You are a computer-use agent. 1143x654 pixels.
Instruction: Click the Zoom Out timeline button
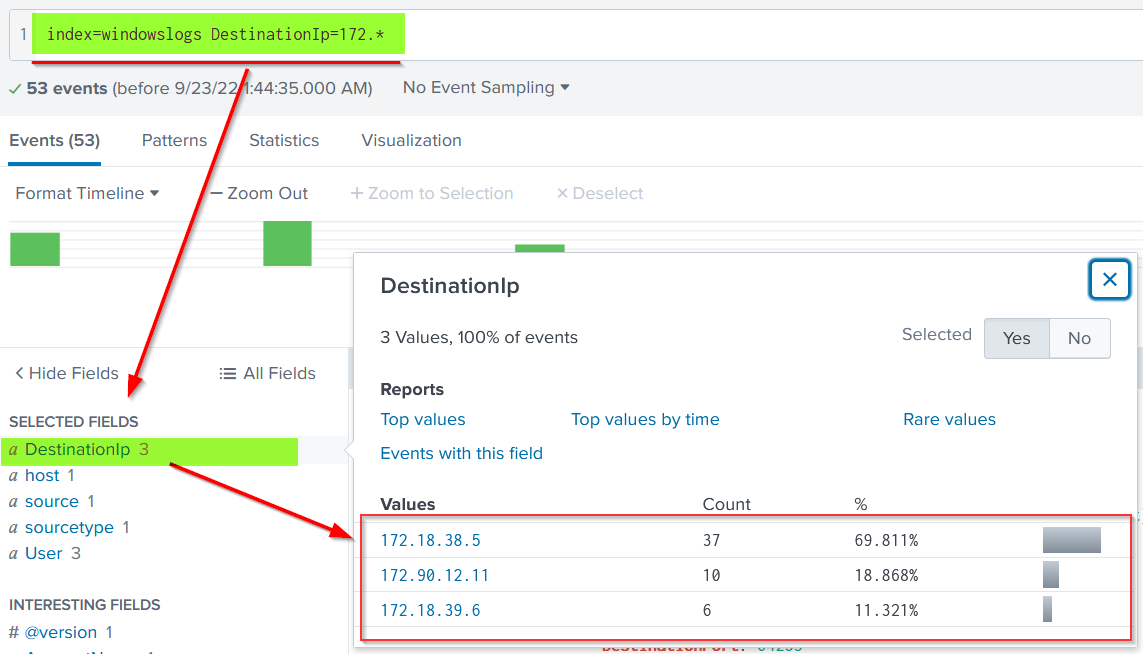(x=259, y=193)
